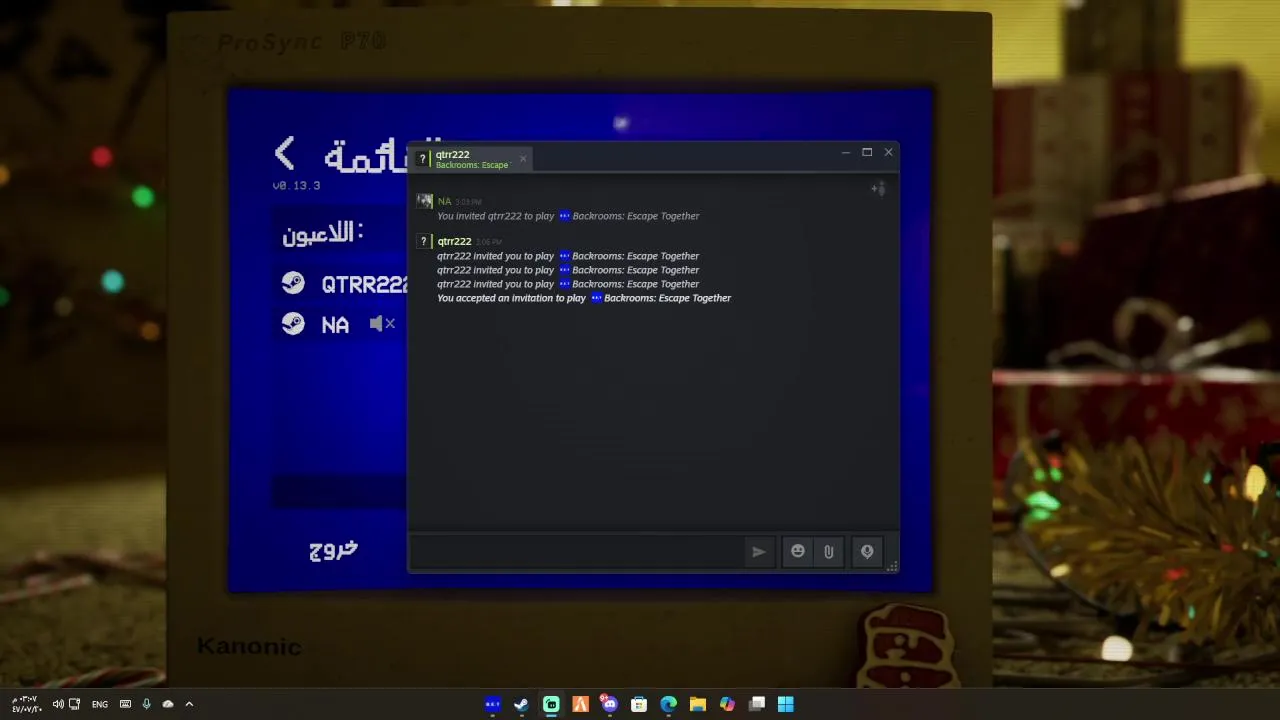Select the NA player name in lobby
The height and width of the screenshot is (720, 1280).
[x=335, y=325]
